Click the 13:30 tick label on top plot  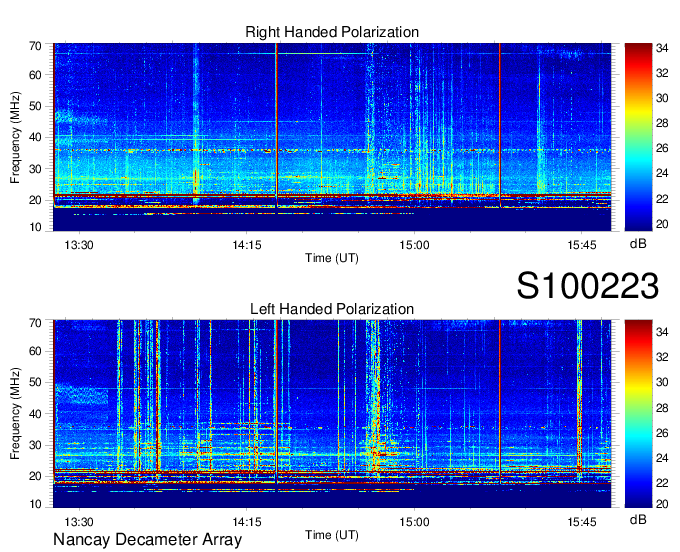[x=79, y=245]
